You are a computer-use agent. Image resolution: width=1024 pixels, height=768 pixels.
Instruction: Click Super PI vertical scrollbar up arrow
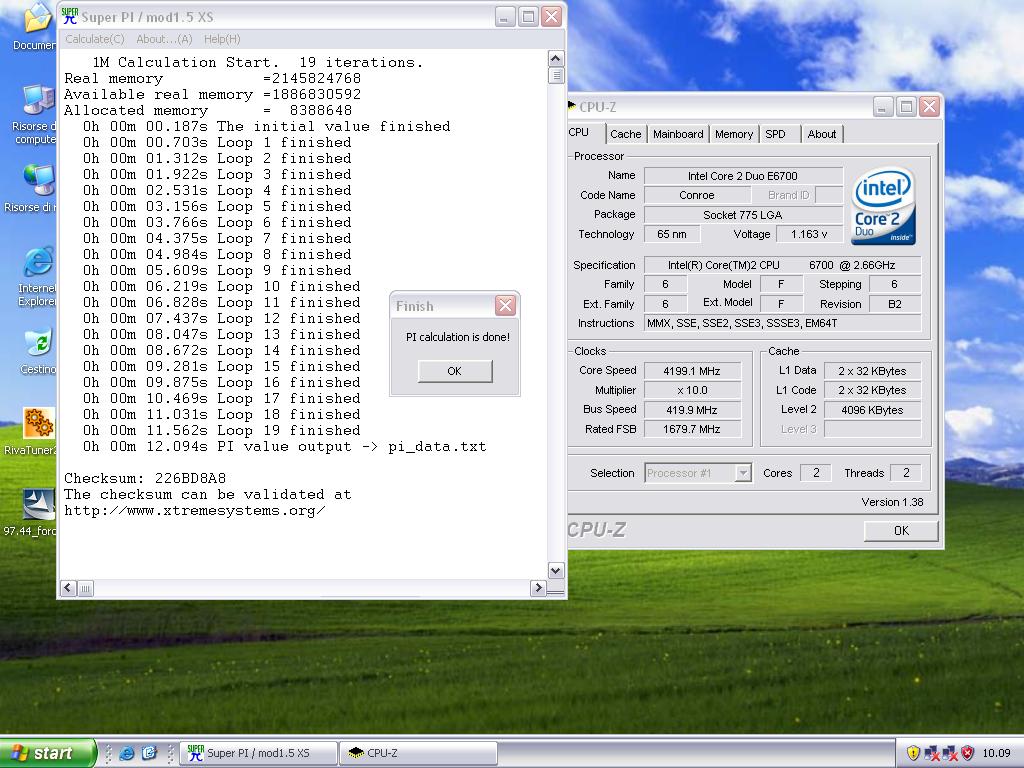pos(556,58)
